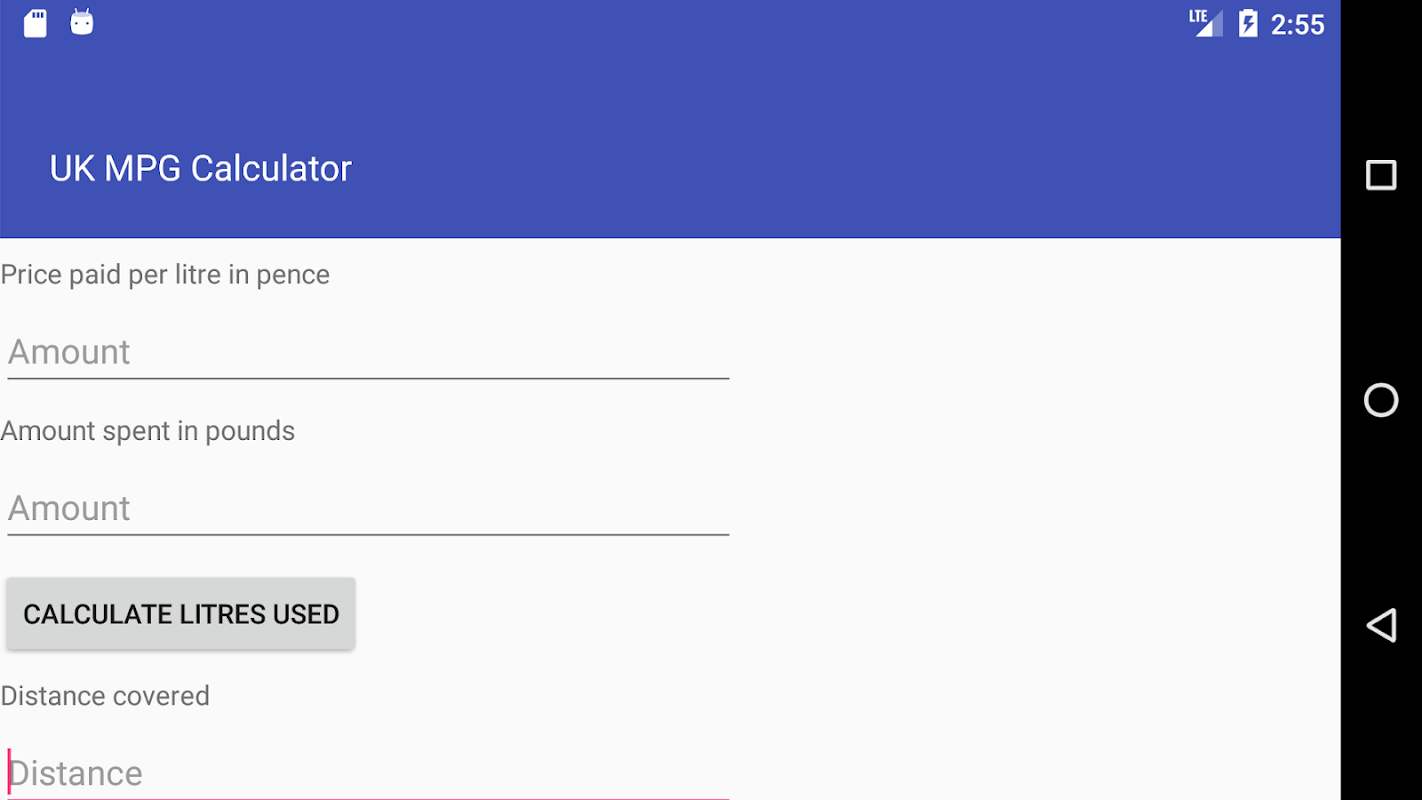
Task: Tap the 'Amount spent in pounds' label
Action: (148, 431)
